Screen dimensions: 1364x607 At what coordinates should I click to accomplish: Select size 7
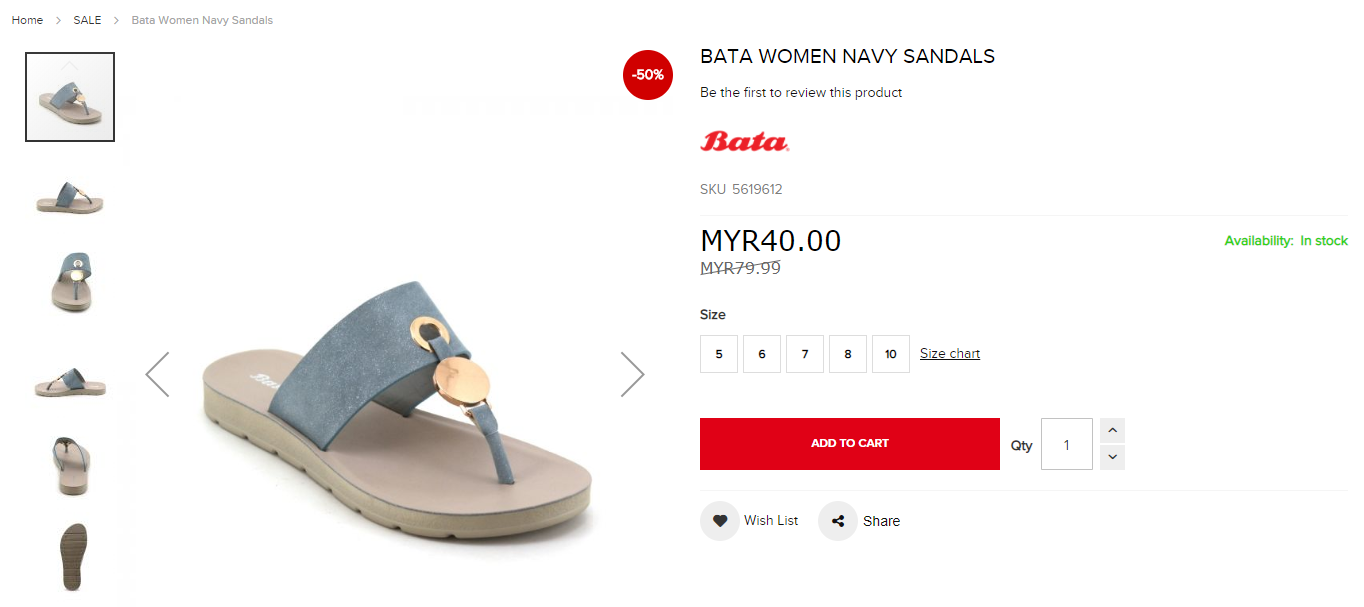(x=805, y=354)
